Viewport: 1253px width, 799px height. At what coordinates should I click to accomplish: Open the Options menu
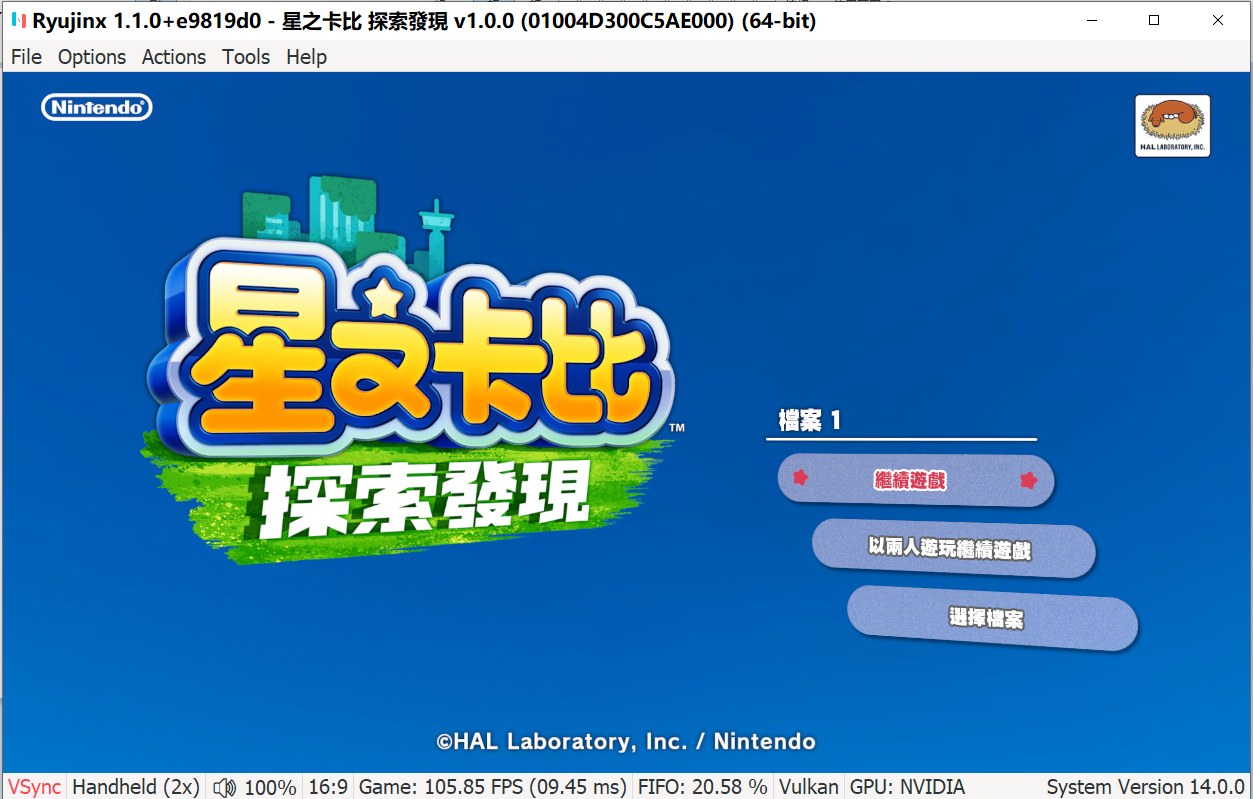coord(92,57)
